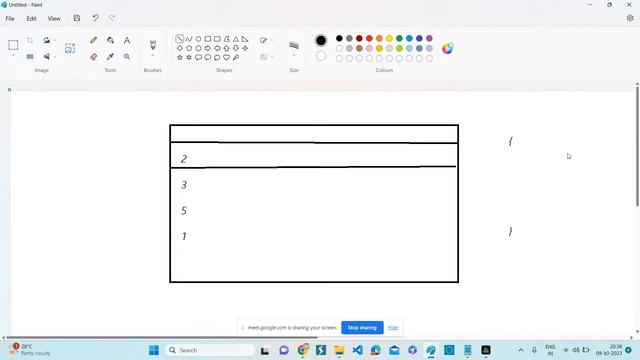Select the Pencil tool
Image resolution: width=640 pixels, height=360 pixels.
tap(93, 40)
